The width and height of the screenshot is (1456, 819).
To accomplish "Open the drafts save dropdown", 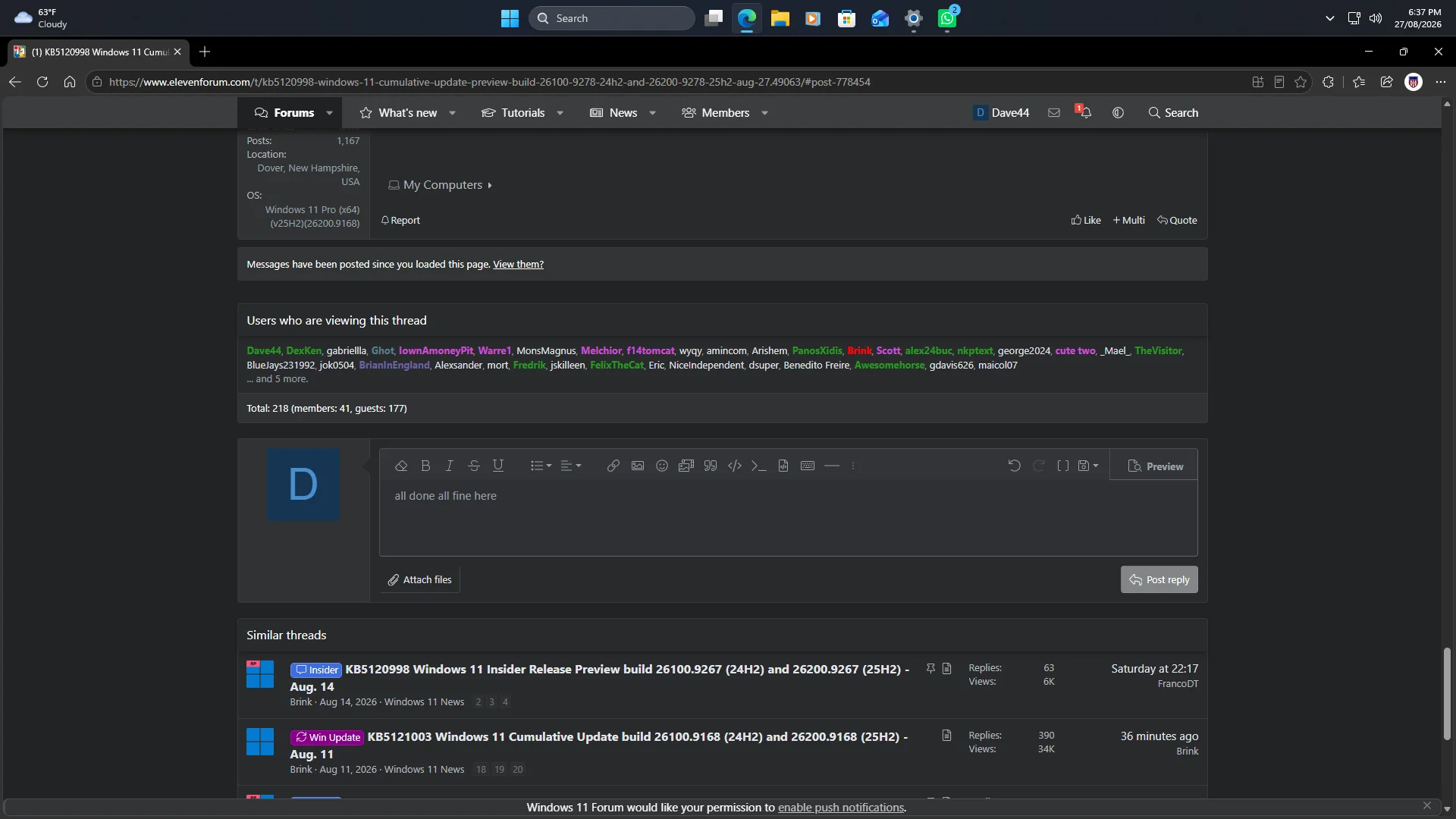I will pyautogui.click(x=1088, y=466).
